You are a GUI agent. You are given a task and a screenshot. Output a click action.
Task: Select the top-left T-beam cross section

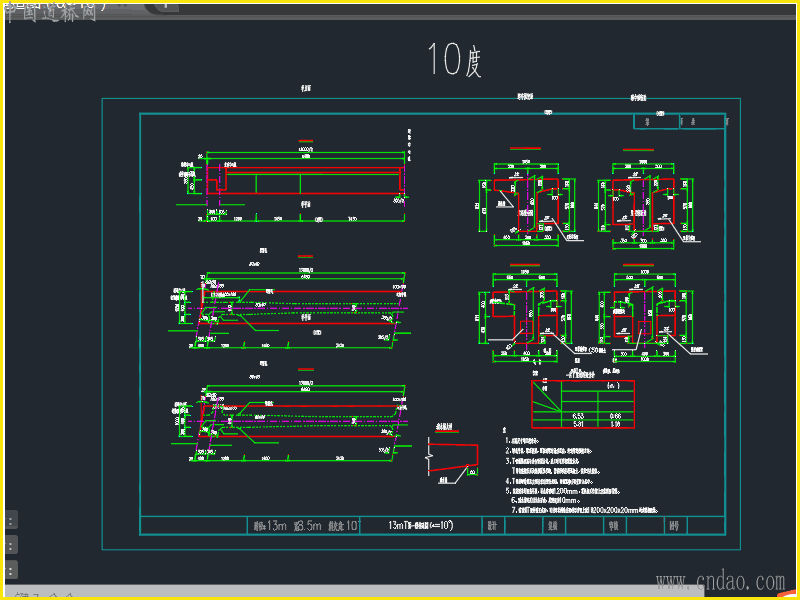tap(524, 204)
